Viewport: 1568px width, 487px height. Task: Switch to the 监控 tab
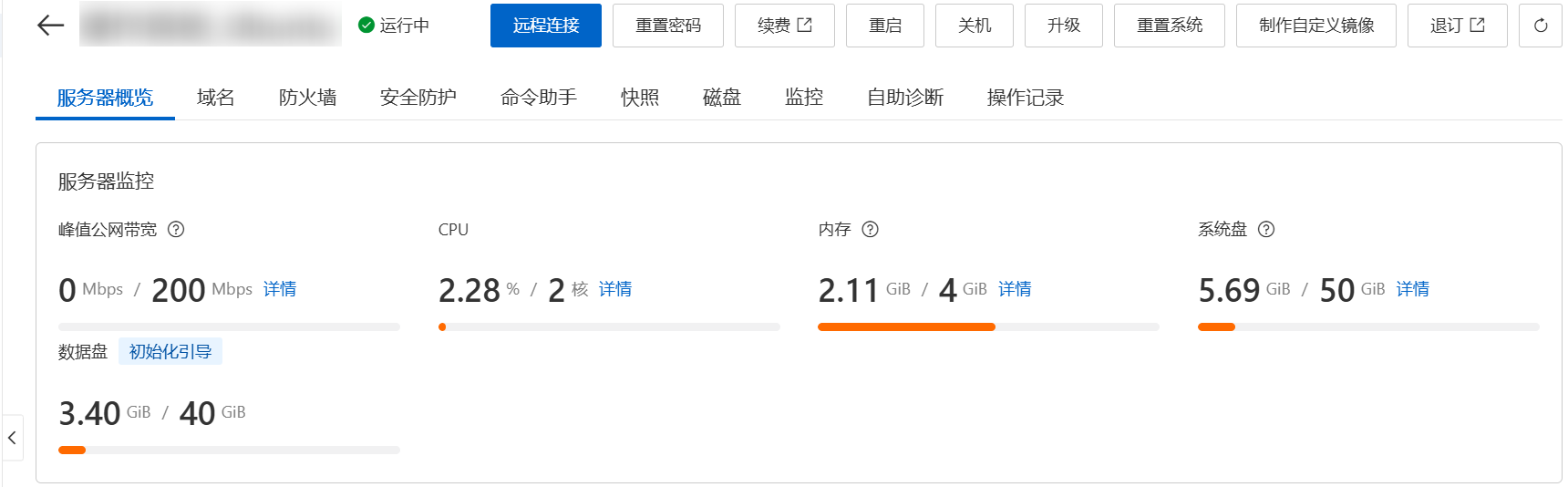(803, 98)
